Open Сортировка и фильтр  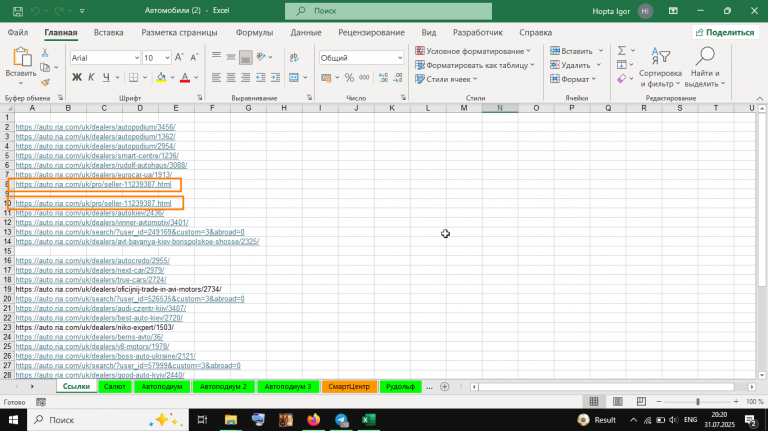[660, 68]
